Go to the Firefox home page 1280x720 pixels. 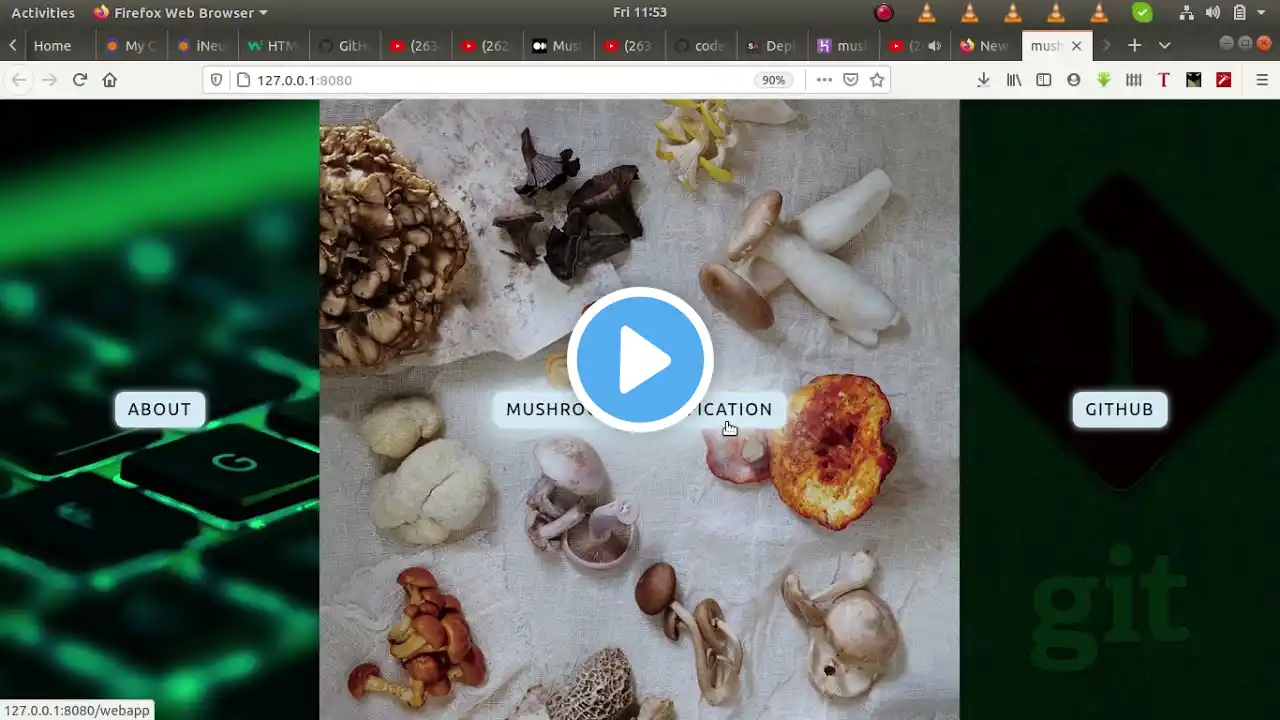pyautogui.click(x=110, y=80)
